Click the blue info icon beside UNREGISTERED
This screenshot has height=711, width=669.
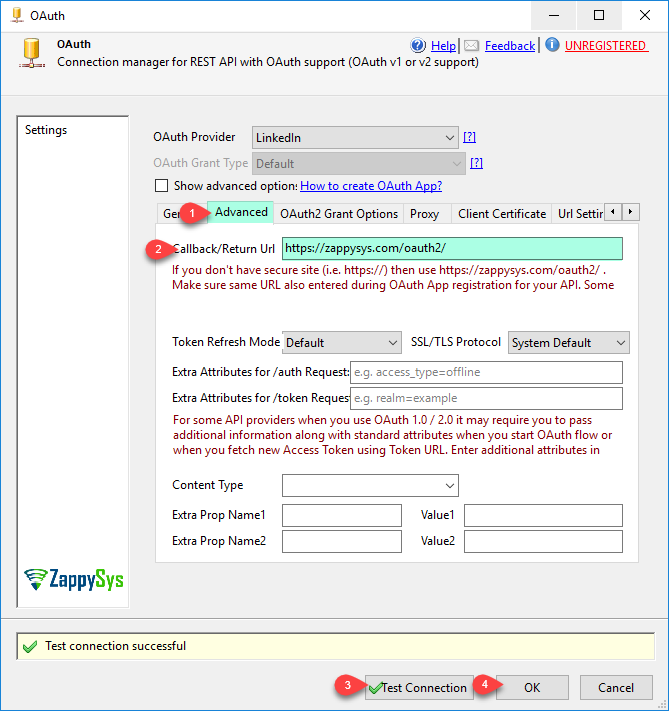[x=552, y=45]
